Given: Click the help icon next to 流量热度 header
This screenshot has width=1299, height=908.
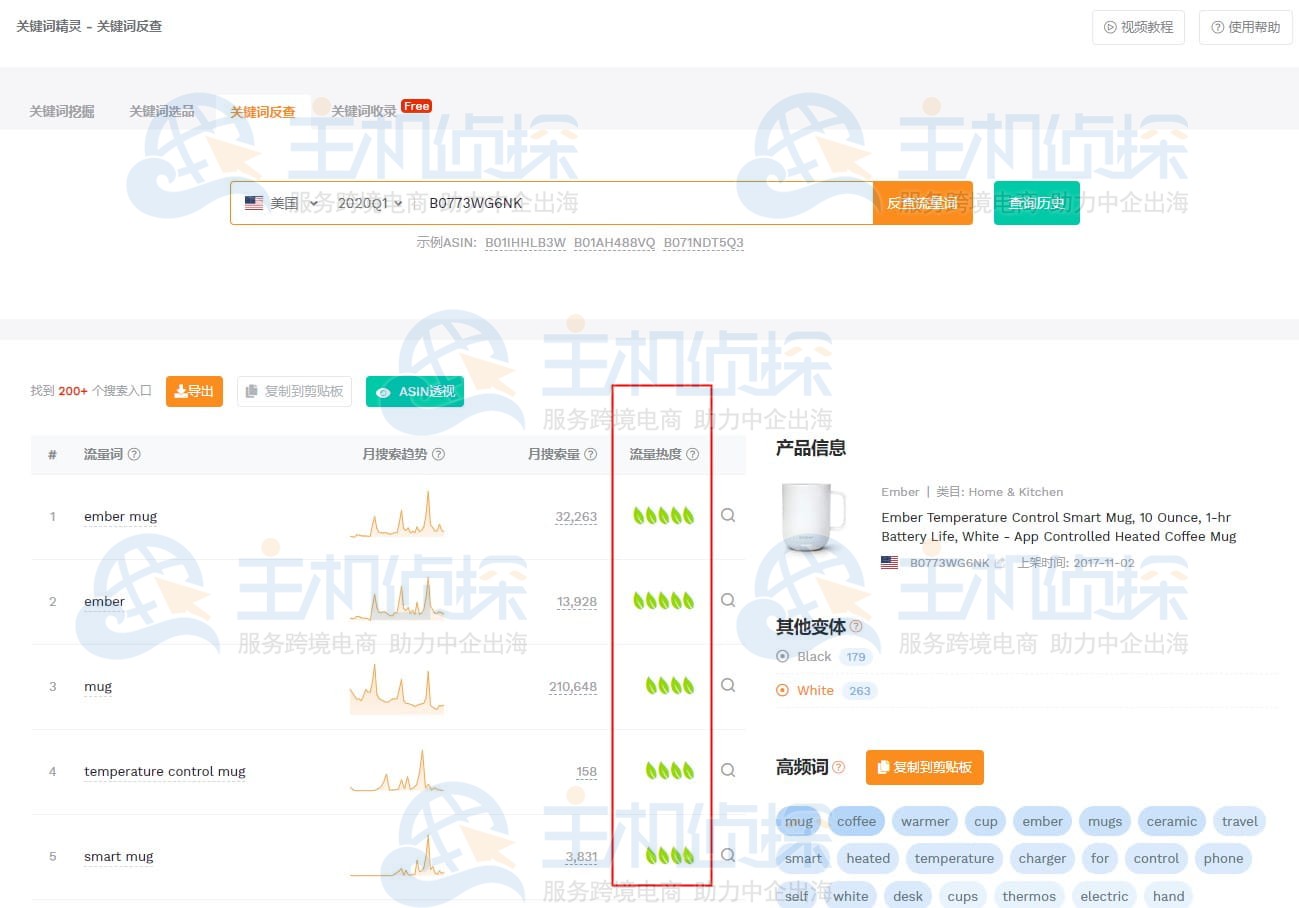Looking at the screenshot, I should pos(692,453).
